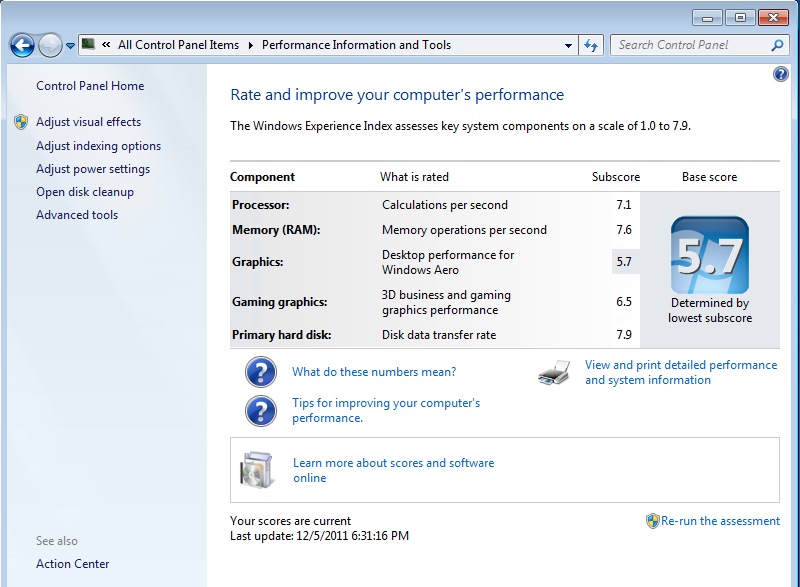Open the address bar history dropdown
Viewport: 800px width, 587px height.
[x=568, y=45]
